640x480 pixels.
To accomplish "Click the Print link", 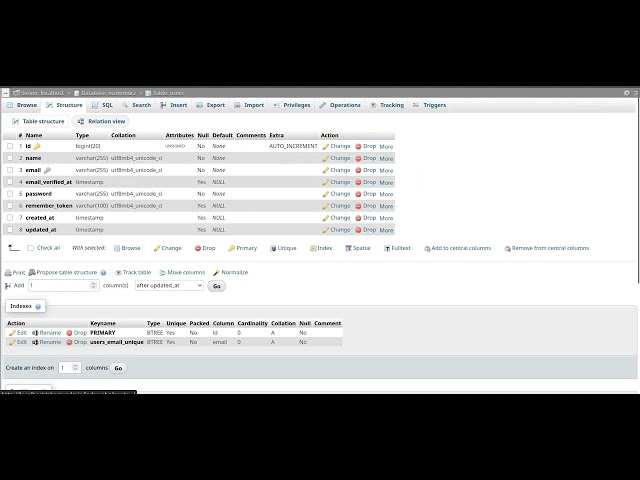I will pyautogui.click(x=15, y=272).
